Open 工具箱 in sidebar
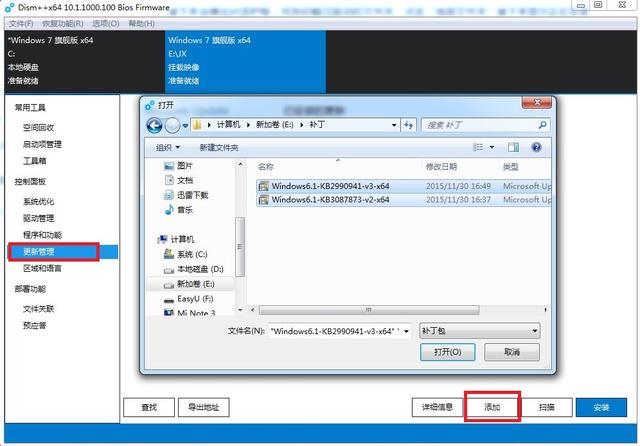Viewport: 640px width, 446px height. [x=35, y=161]
